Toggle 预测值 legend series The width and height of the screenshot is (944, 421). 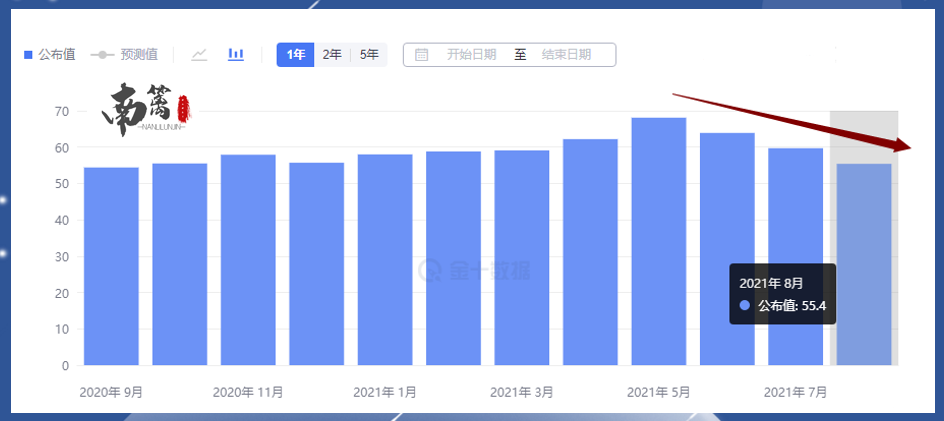124,55
